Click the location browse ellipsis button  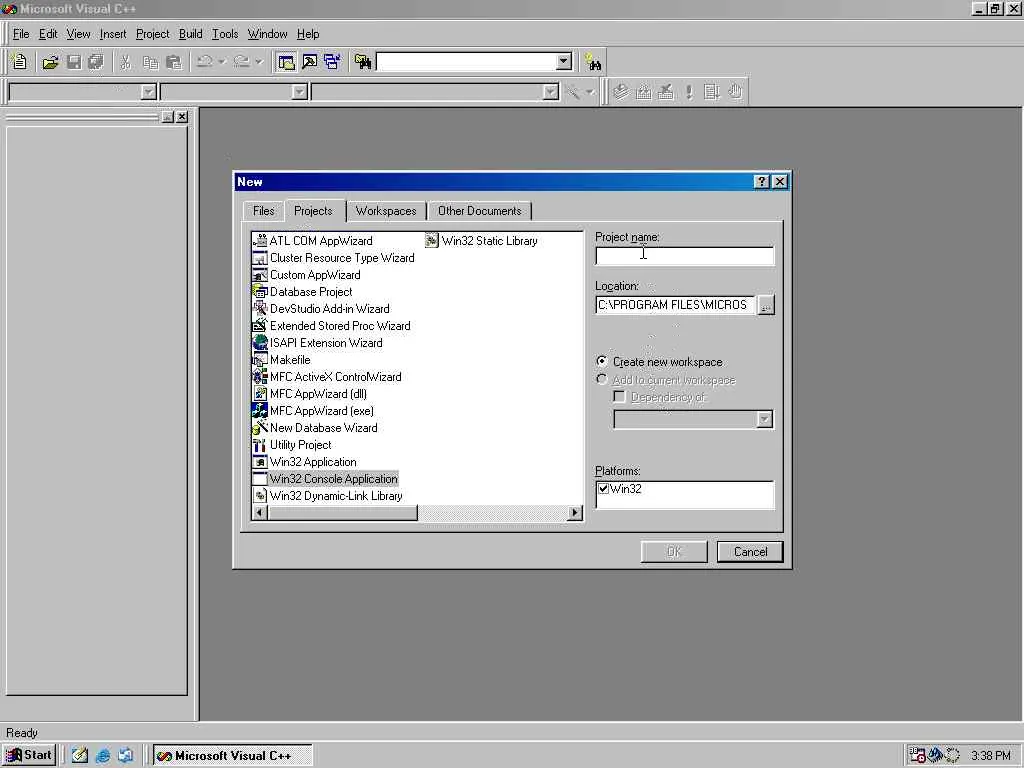tap(765, 305)
